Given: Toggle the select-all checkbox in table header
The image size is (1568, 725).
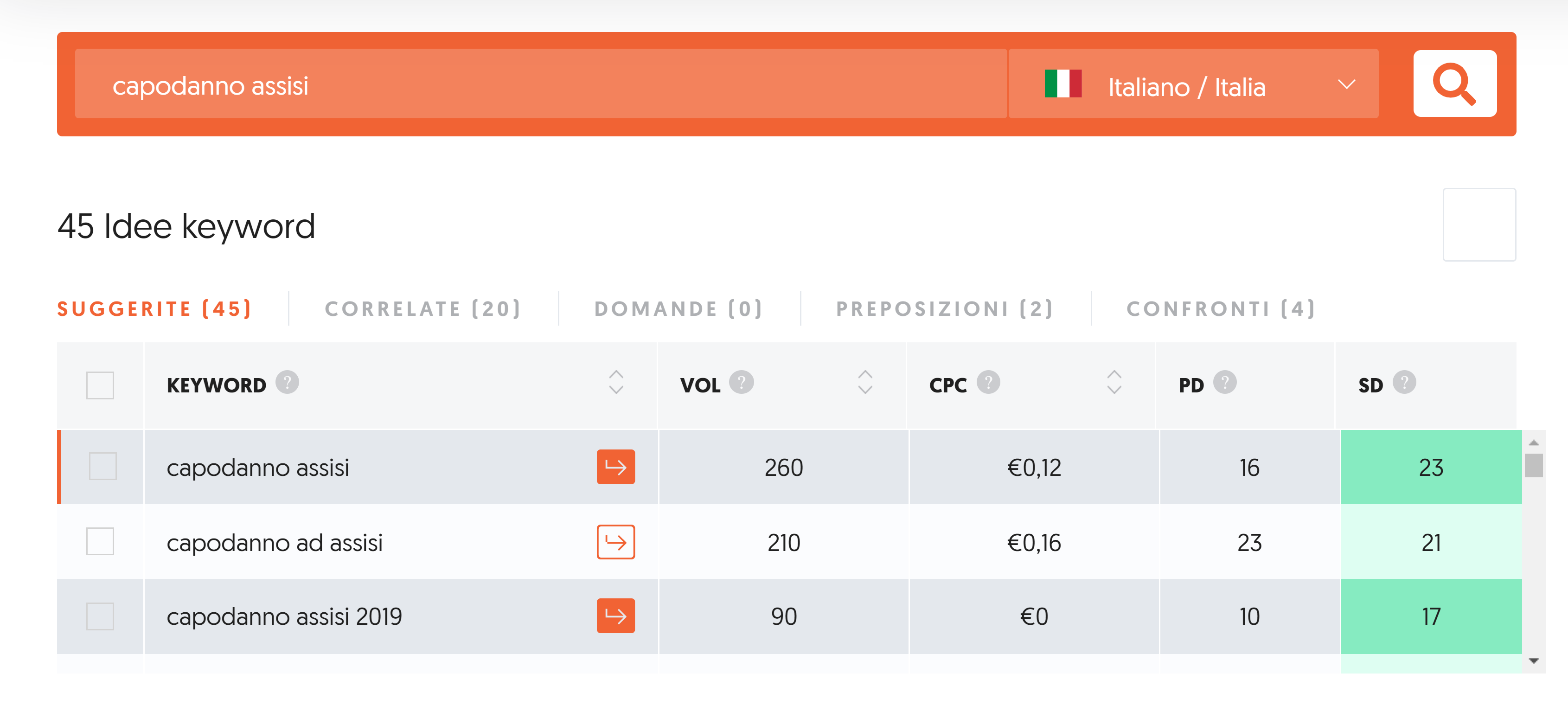Looking at the screenshot, I should coord(101,385).
